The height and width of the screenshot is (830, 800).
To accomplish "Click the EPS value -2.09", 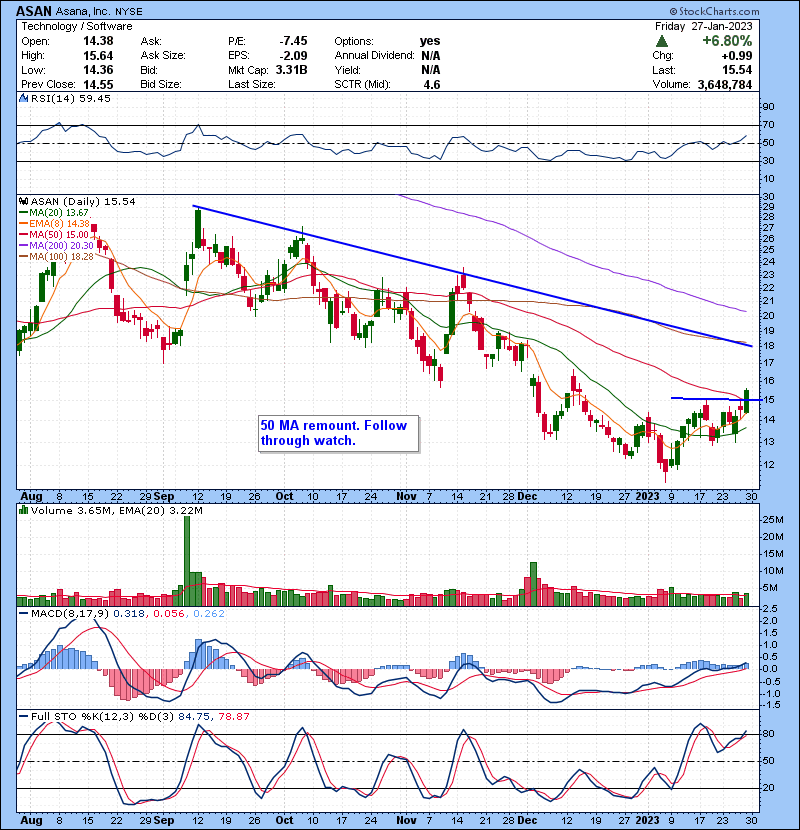I will click(293, 56).
